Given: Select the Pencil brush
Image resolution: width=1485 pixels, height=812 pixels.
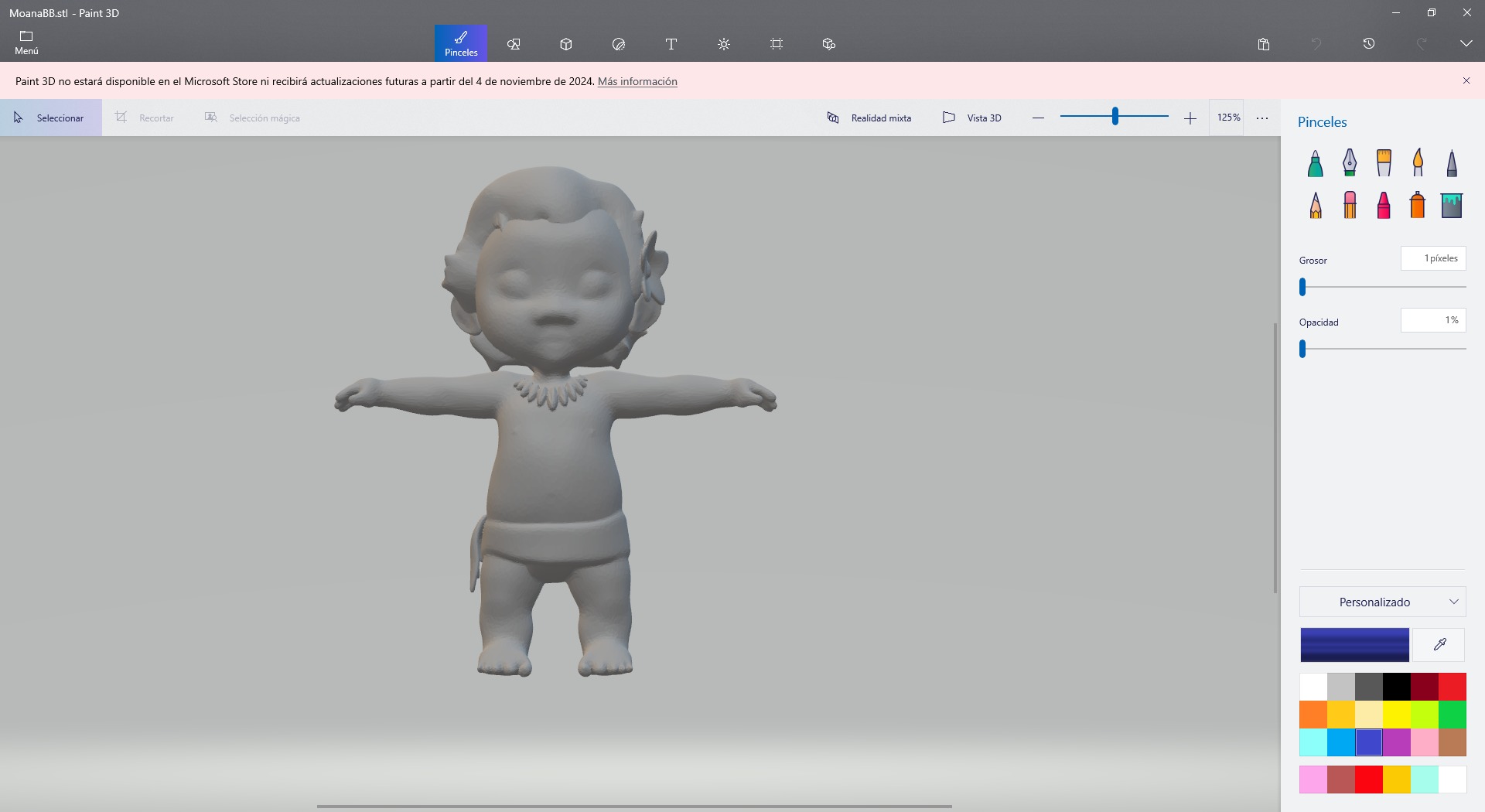Looking at the screenshot, I should pos(1316,205).
